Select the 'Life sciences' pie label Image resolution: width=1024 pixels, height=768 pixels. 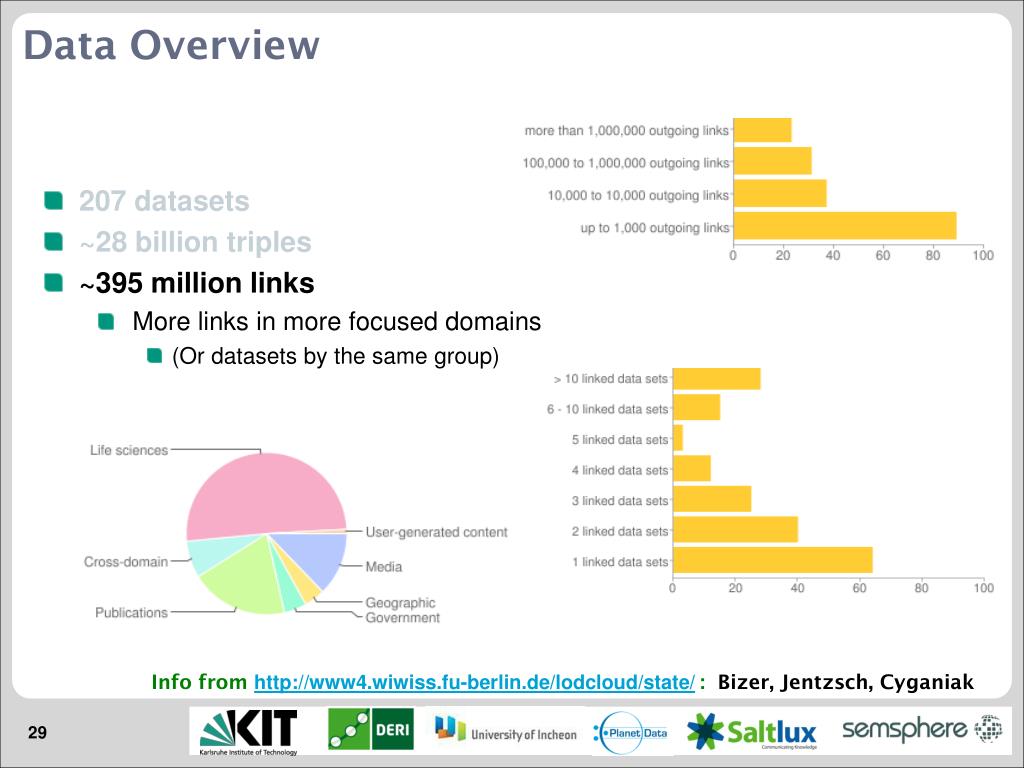129,451
